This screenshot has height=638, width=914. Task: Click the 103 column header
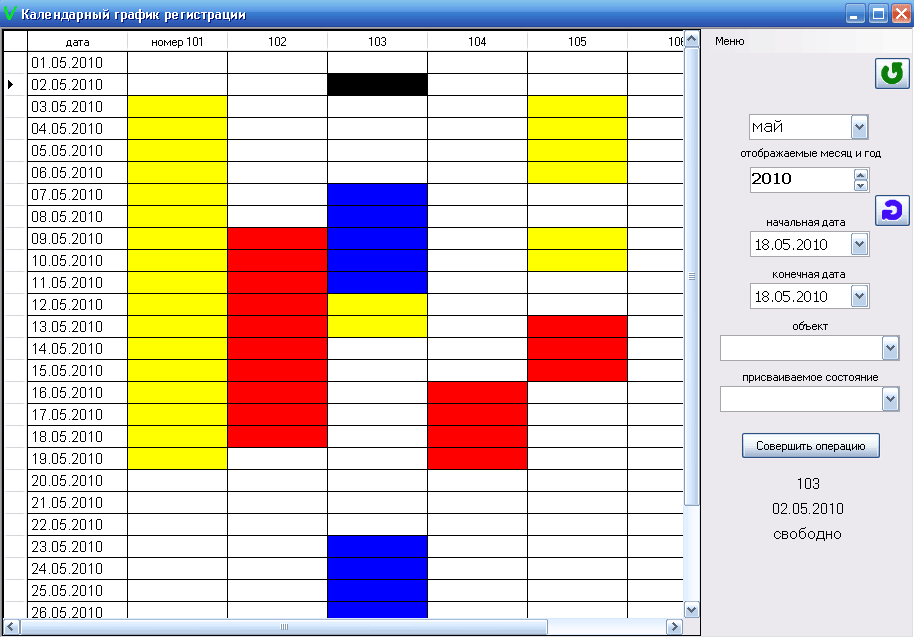tap(377, 42)
